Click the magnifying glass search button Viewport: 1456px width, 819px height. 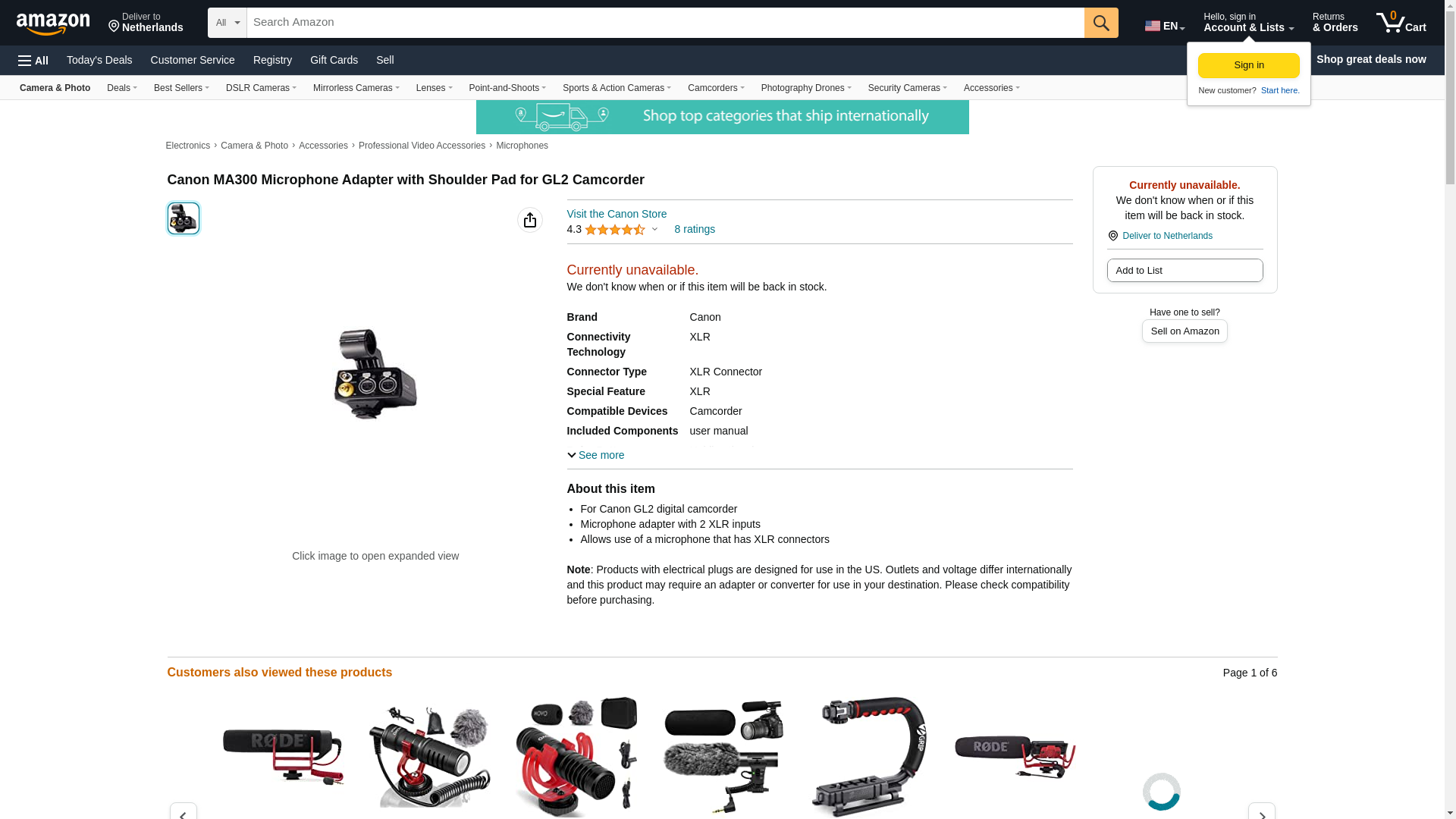(x=1101, y=23)
